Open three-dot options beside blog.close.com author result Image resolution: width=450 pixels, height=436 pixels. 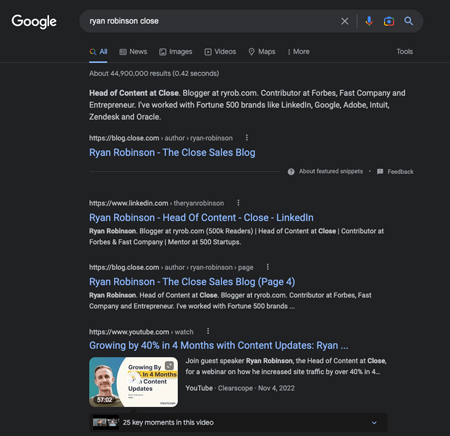pyautogui.click(x=247, y=138)
